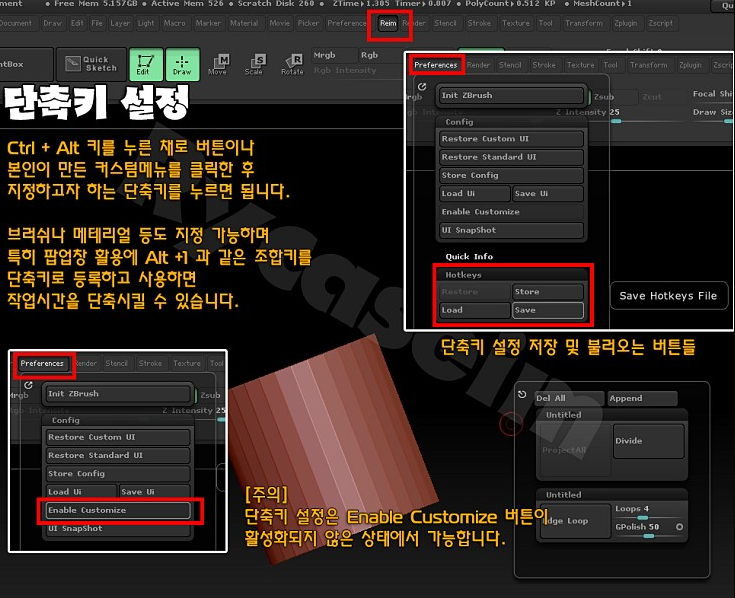
Task: Open the Material menu
Action: click(244, 23)
